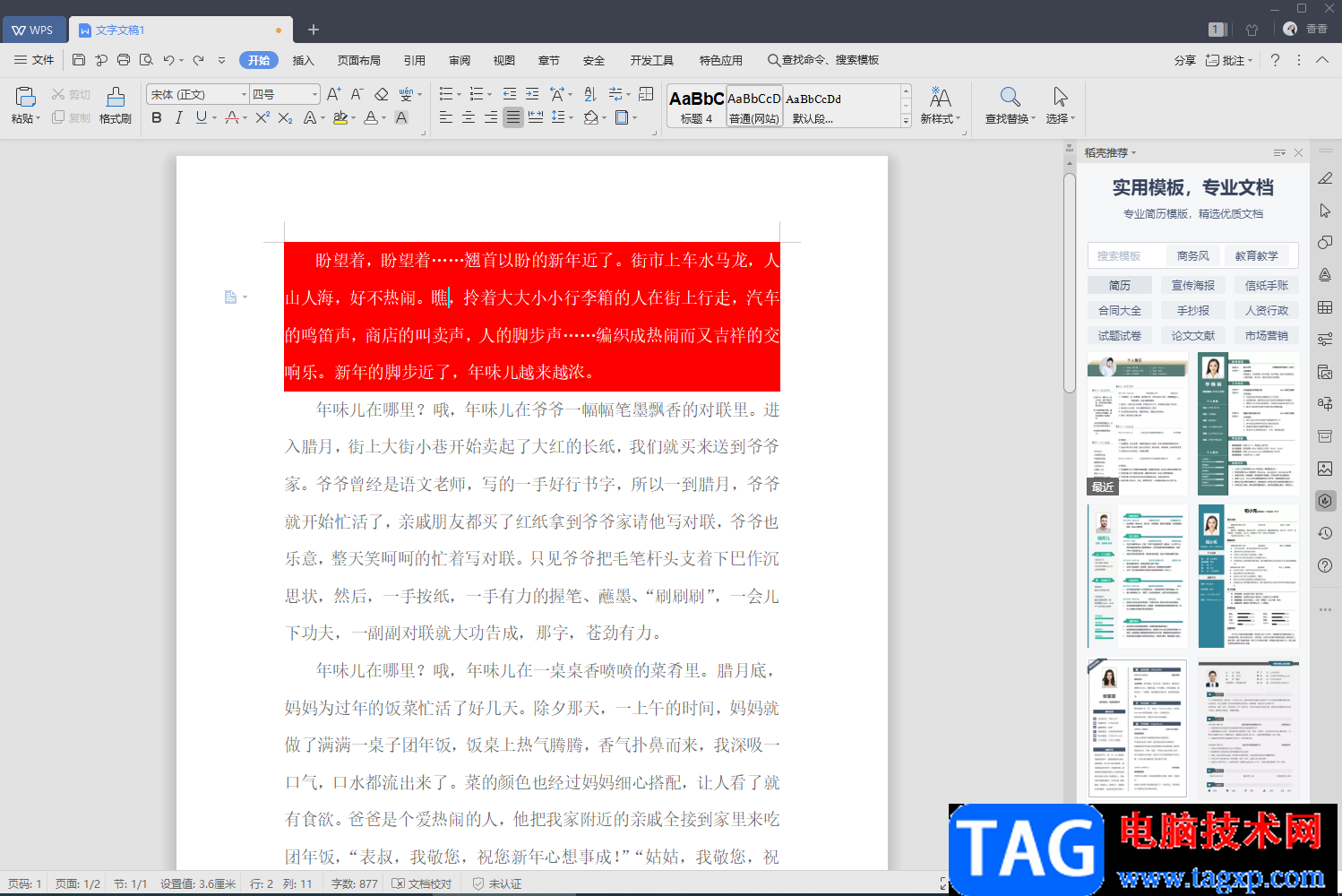Screen dimensions: 1342x896
Task: Click the print icon in quick toolbar
Action: [124, 60]
